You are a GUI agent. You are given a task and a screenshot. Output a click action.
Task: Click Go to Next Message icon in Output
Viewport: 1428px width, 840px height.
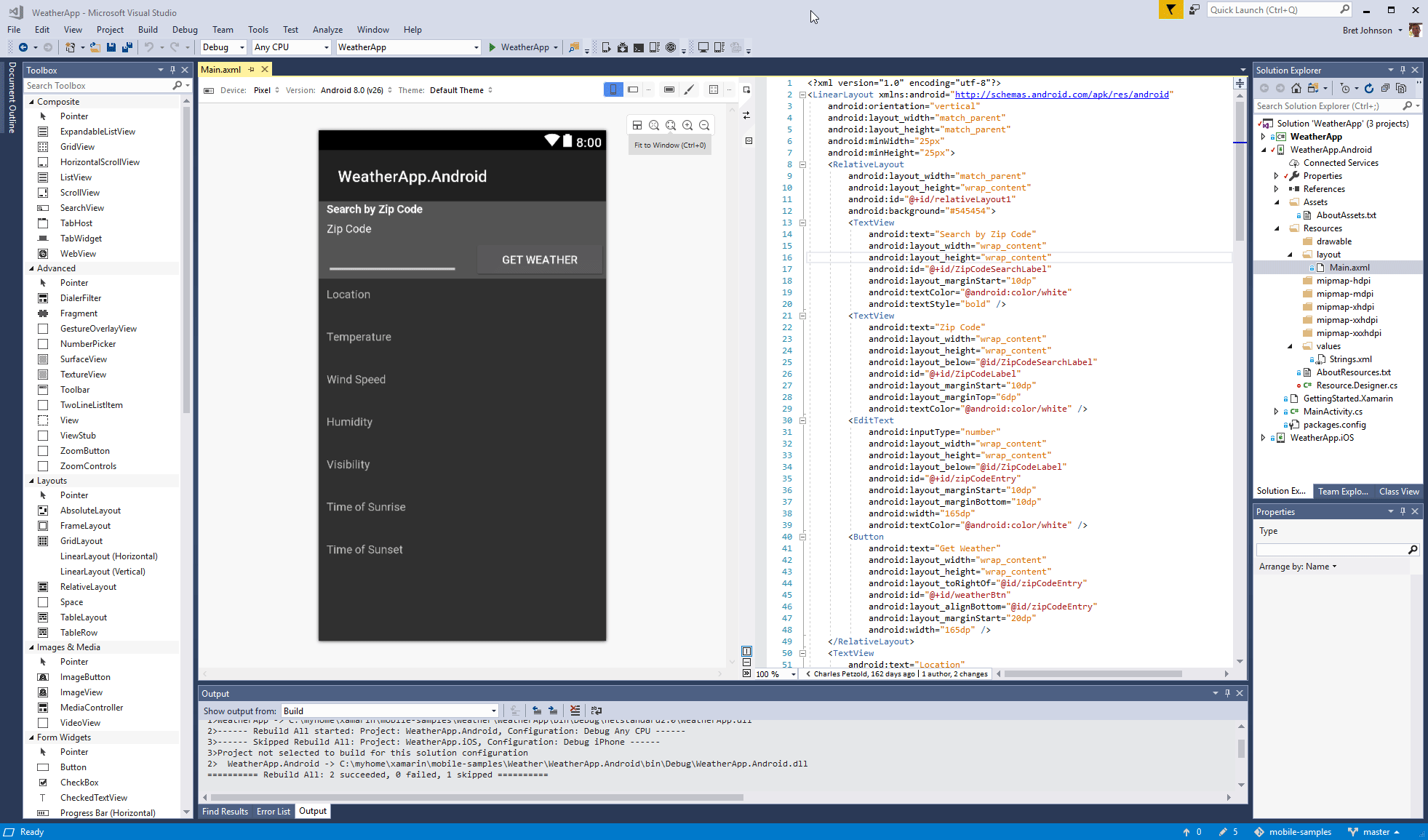(553, 711)
